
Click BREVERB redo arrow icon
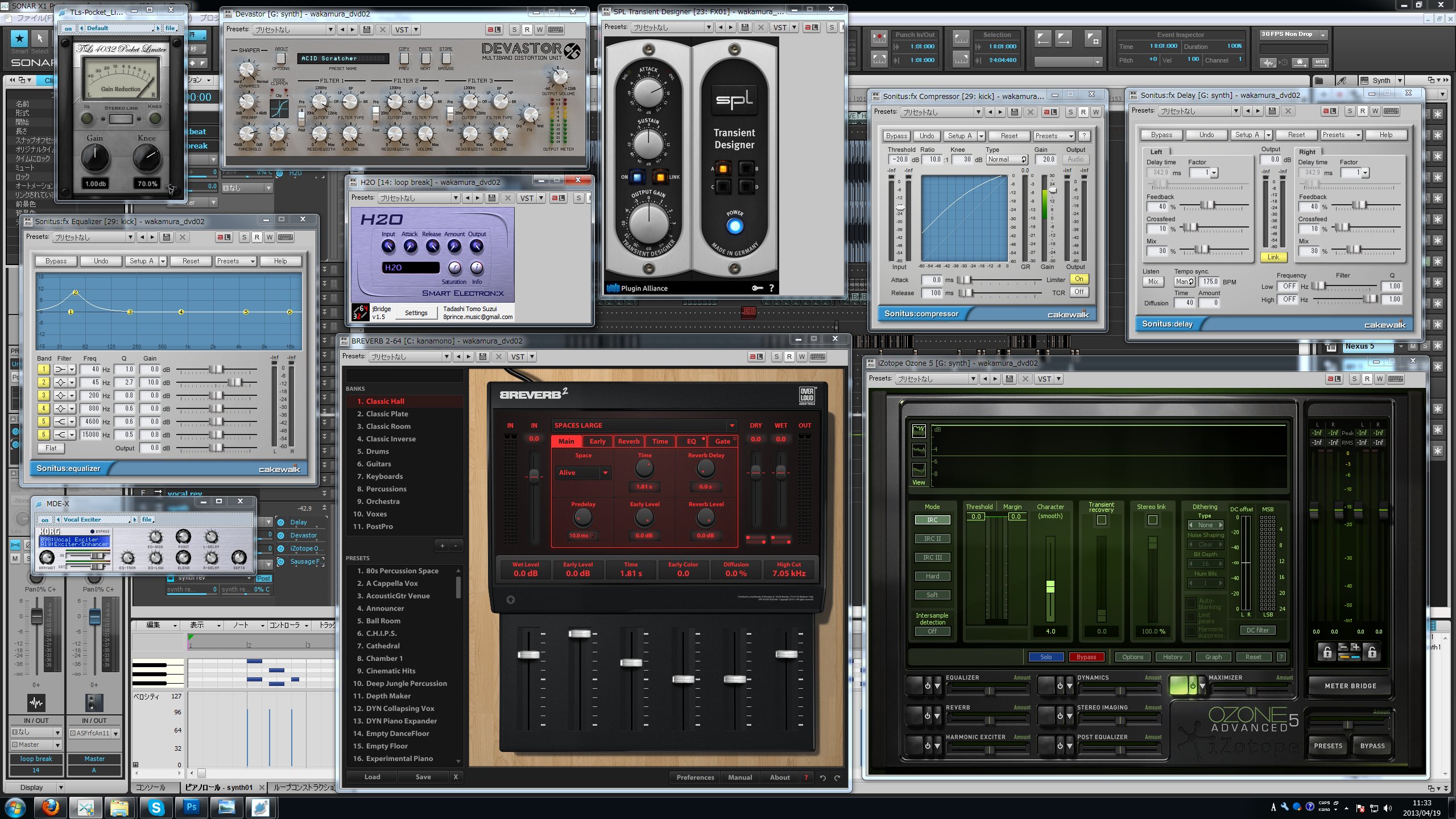pyautogui.click(x=837, y=777)
